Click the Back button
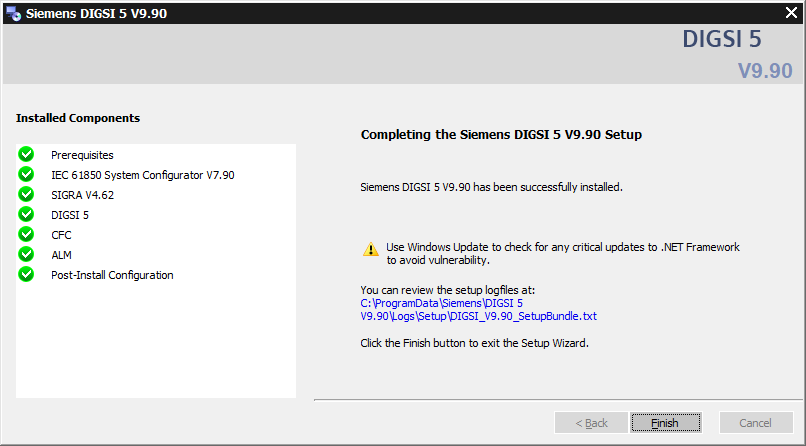Viewport: 806px width, 446px height. (x=591, y=423)
